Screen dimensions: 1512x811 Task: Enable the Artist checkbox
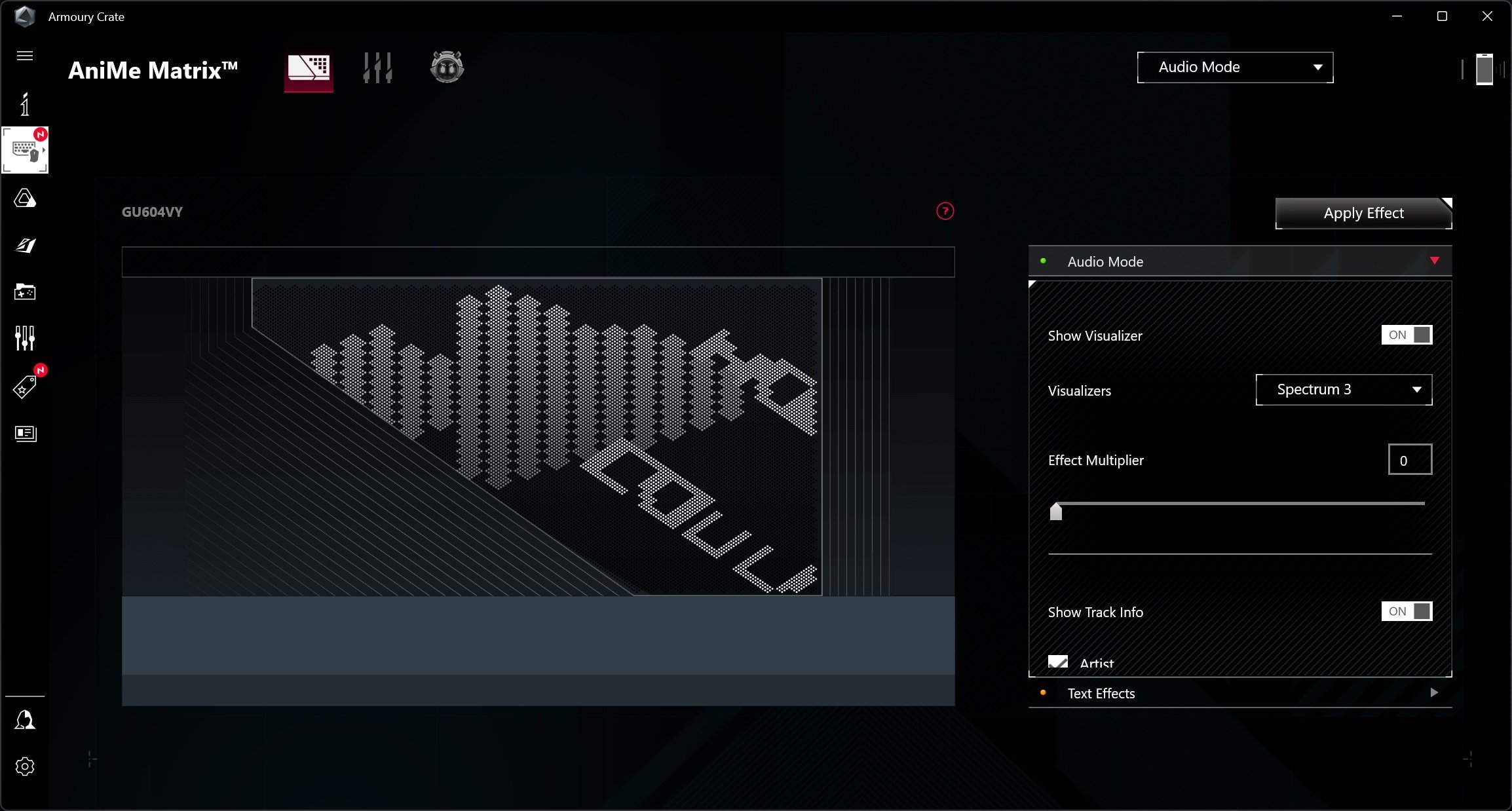1058,661
